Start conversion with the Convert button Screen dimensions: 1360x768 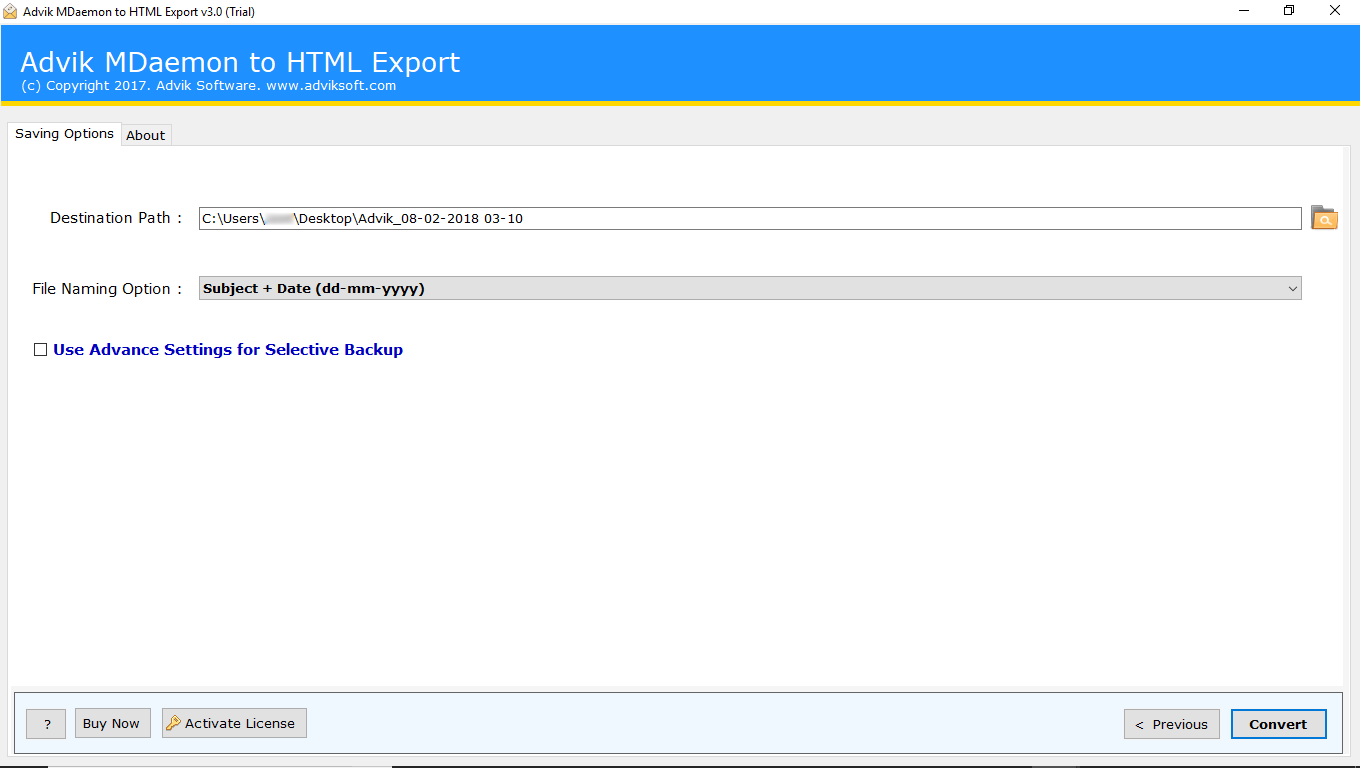[x=1278, y=724]
